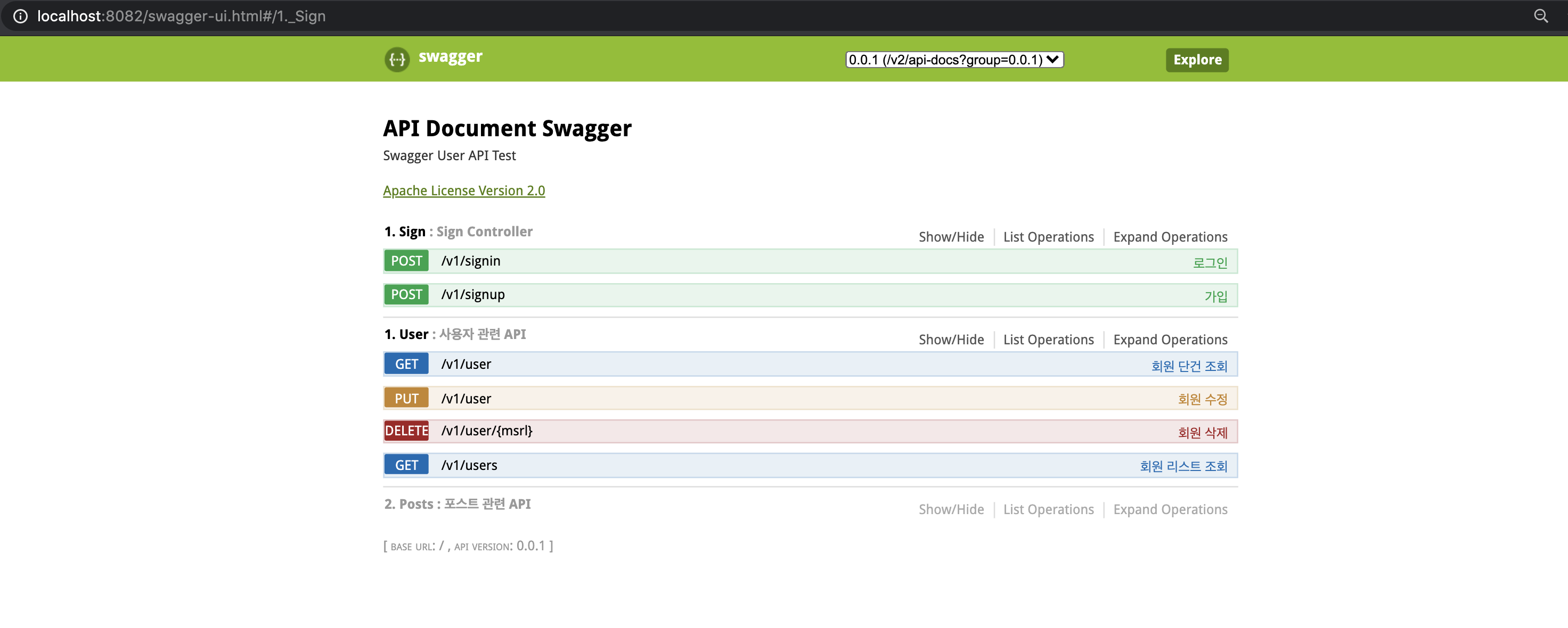This screenshot has height=628, width=1568.
Task: Click the 회원 리스트 조회 description link
Action: (1183, 466)
